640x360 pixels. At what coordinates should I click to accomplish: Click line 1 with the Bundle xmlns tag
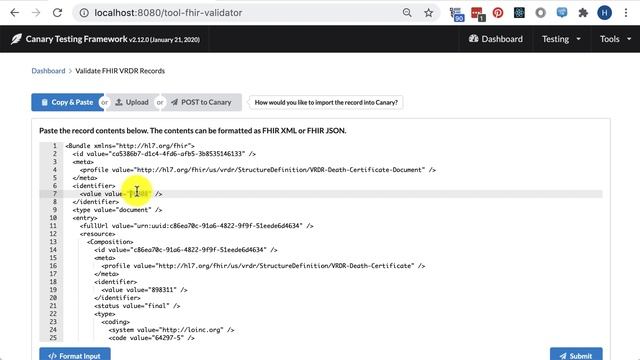[x=130, y=146]
